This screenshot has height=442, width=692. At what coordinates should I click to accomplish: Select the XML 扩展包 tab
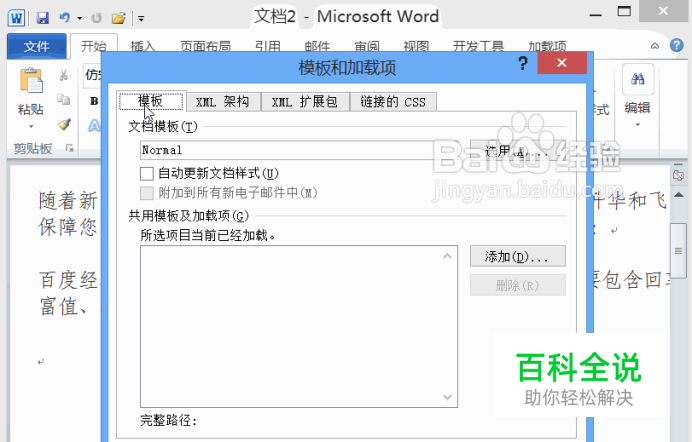point(305,102)
